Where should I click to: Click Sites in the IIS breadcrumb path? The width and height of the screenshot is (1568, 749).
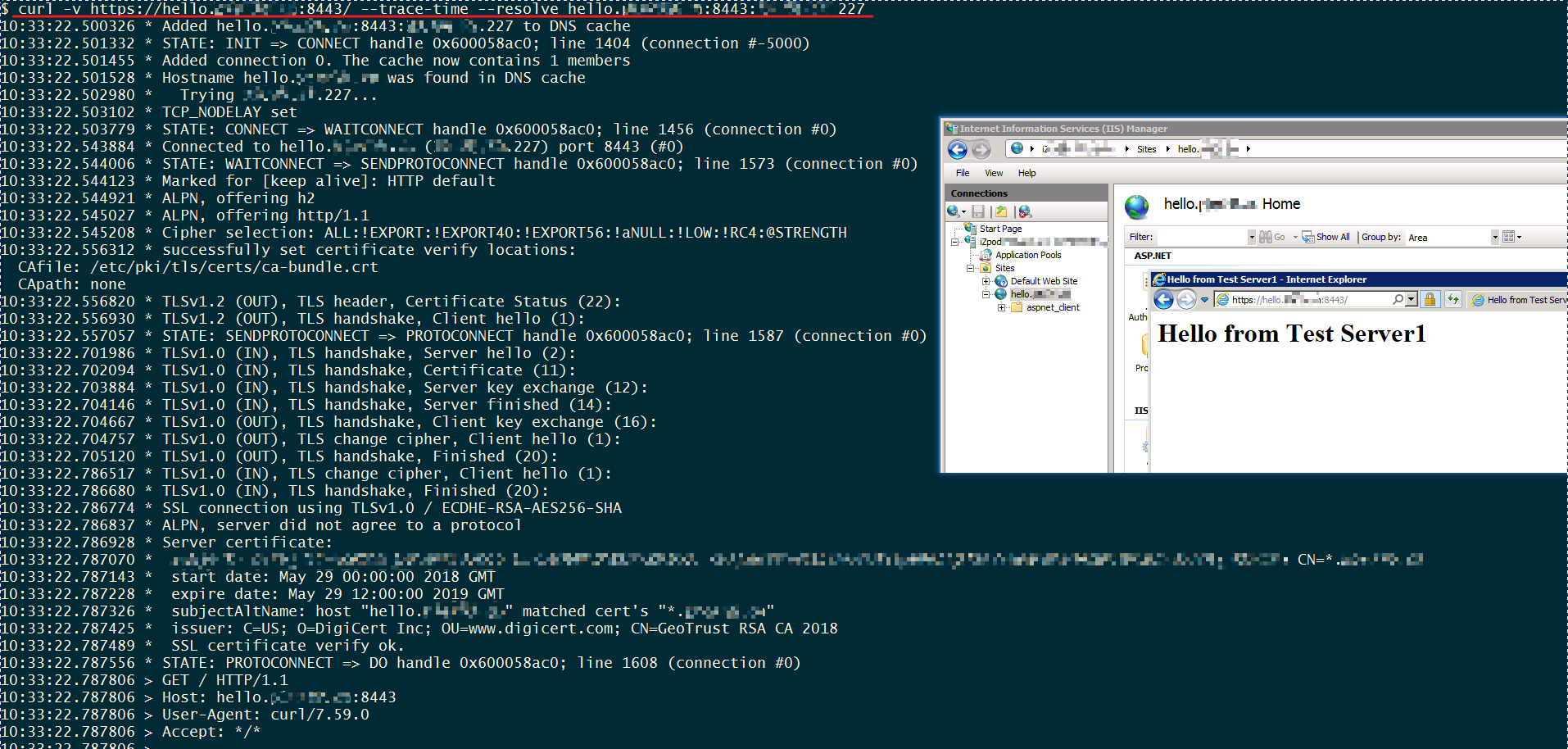point(1146,149)
